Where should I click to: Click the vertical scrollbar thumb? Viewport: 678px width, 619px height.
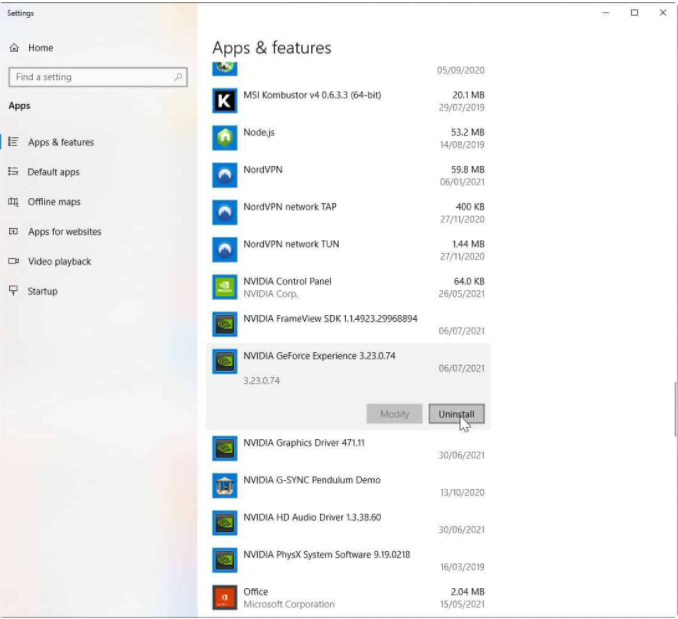tap(675, 409)
